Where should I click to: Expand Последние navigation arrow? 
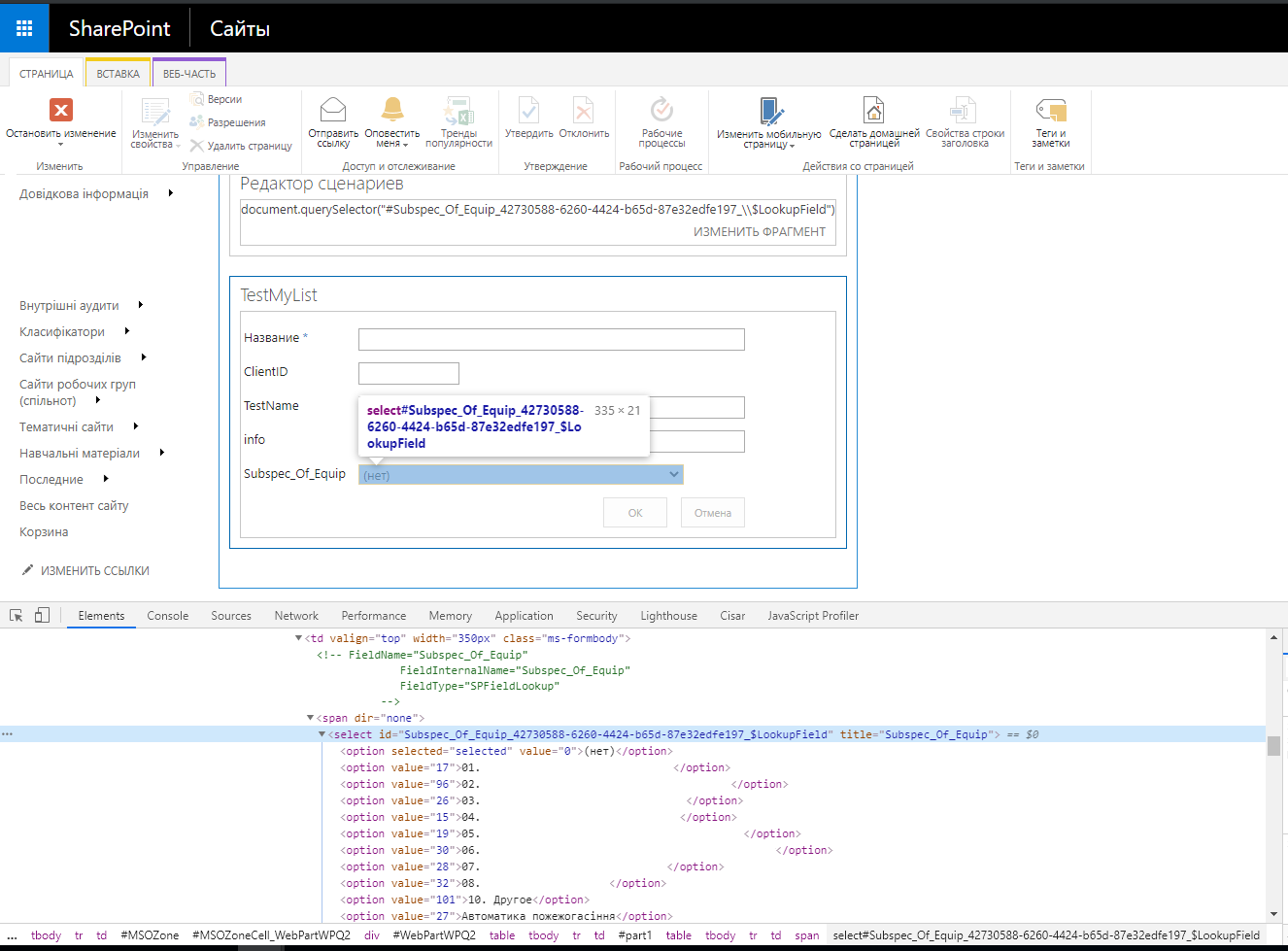[x=106, y=479]
